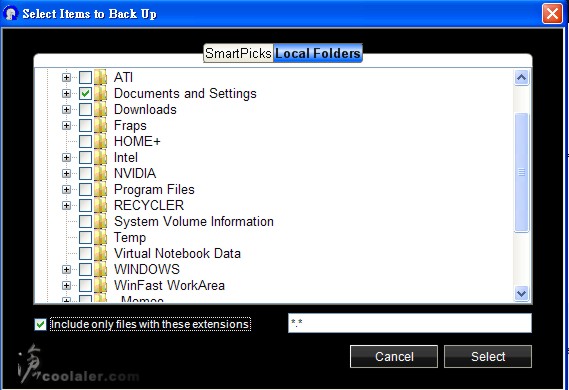Expand the Documents and Settings node
Image resolution: width=569 pixels, height=390 pixels.
[66, 93]
